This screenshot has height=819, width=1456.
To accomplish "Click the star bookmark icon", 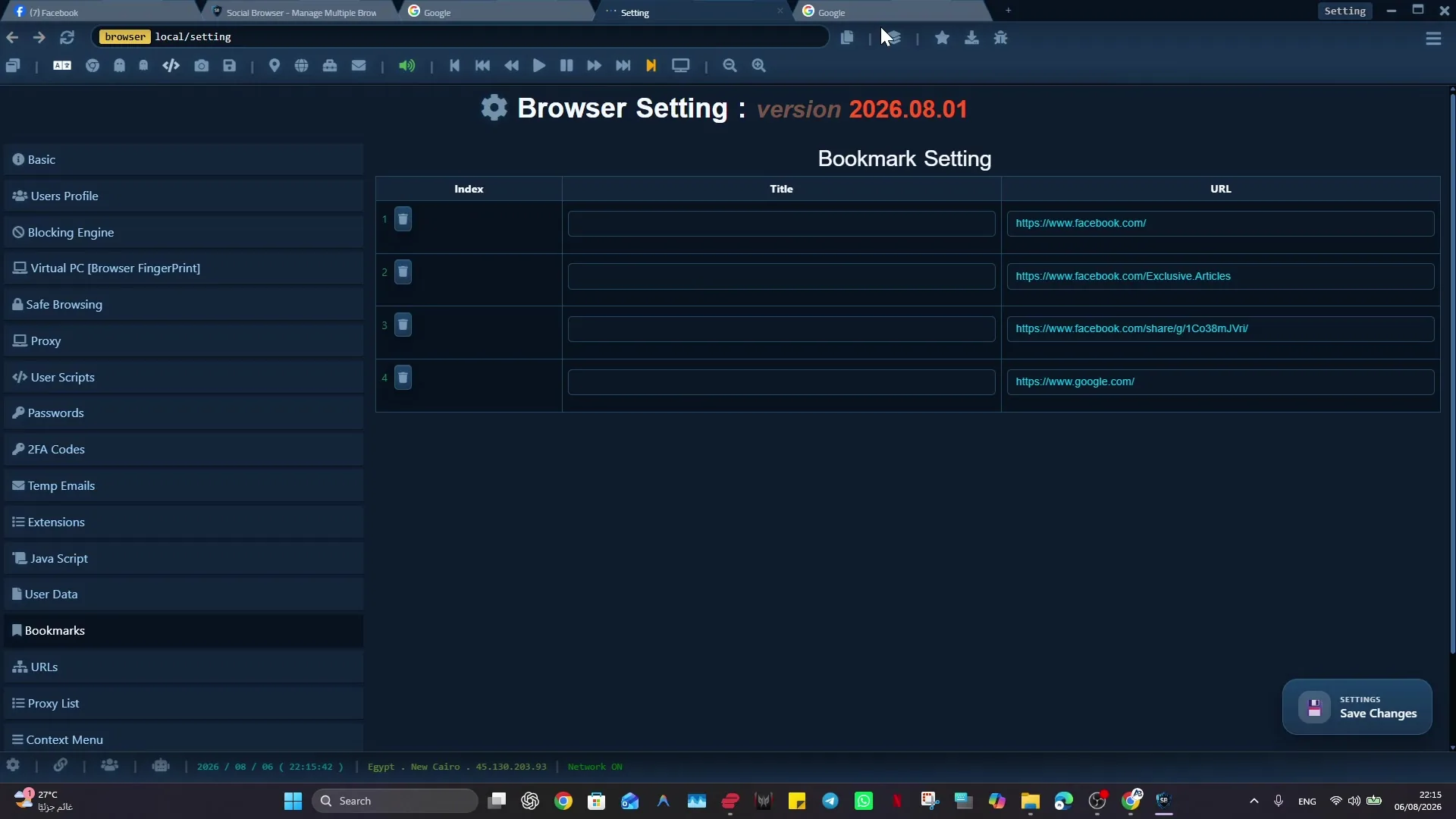I will [x=942, y=38].
